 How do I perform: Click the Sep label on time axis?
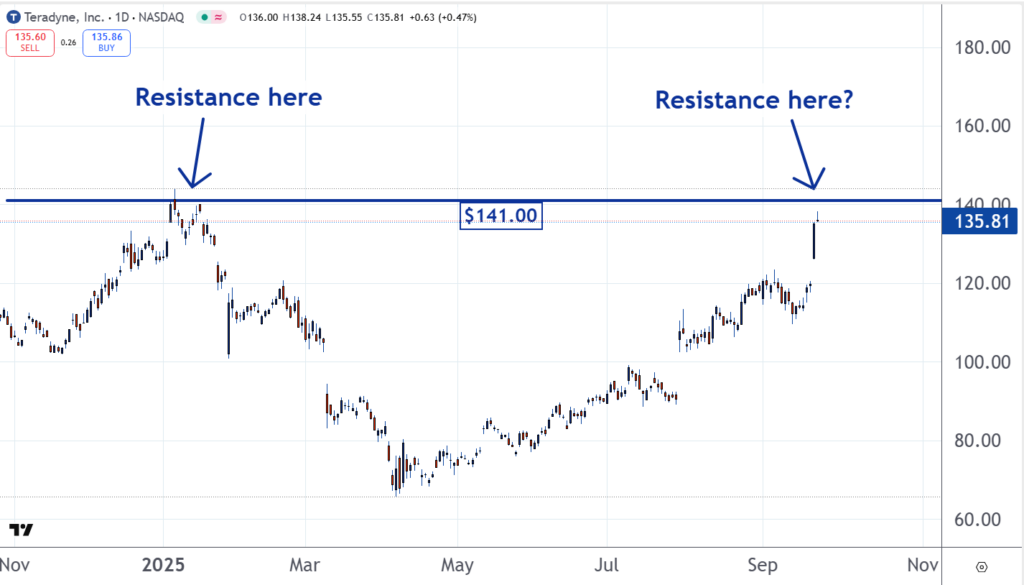click(x=763, y=565)
